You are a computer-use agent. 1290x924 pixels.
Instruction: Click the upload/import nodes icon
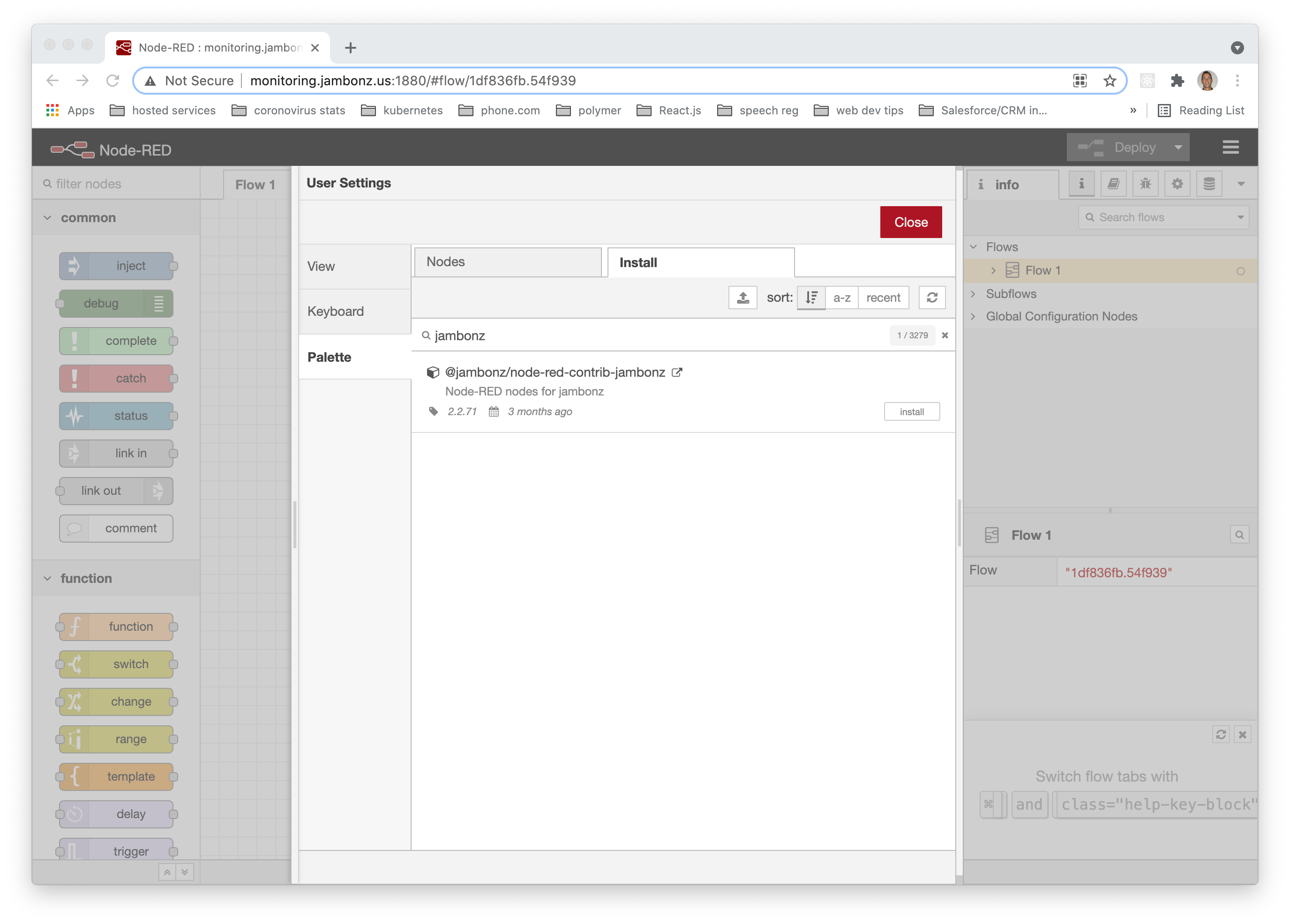pyautogui.click(x=743, y=297)
